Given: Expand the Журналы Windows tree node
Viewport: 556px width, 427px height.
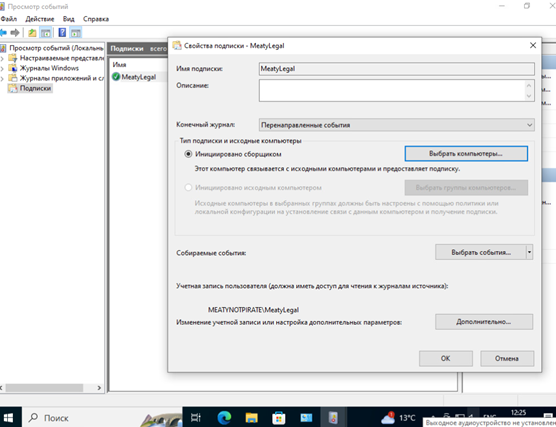Looking at the screenshot, I should 2,68.
